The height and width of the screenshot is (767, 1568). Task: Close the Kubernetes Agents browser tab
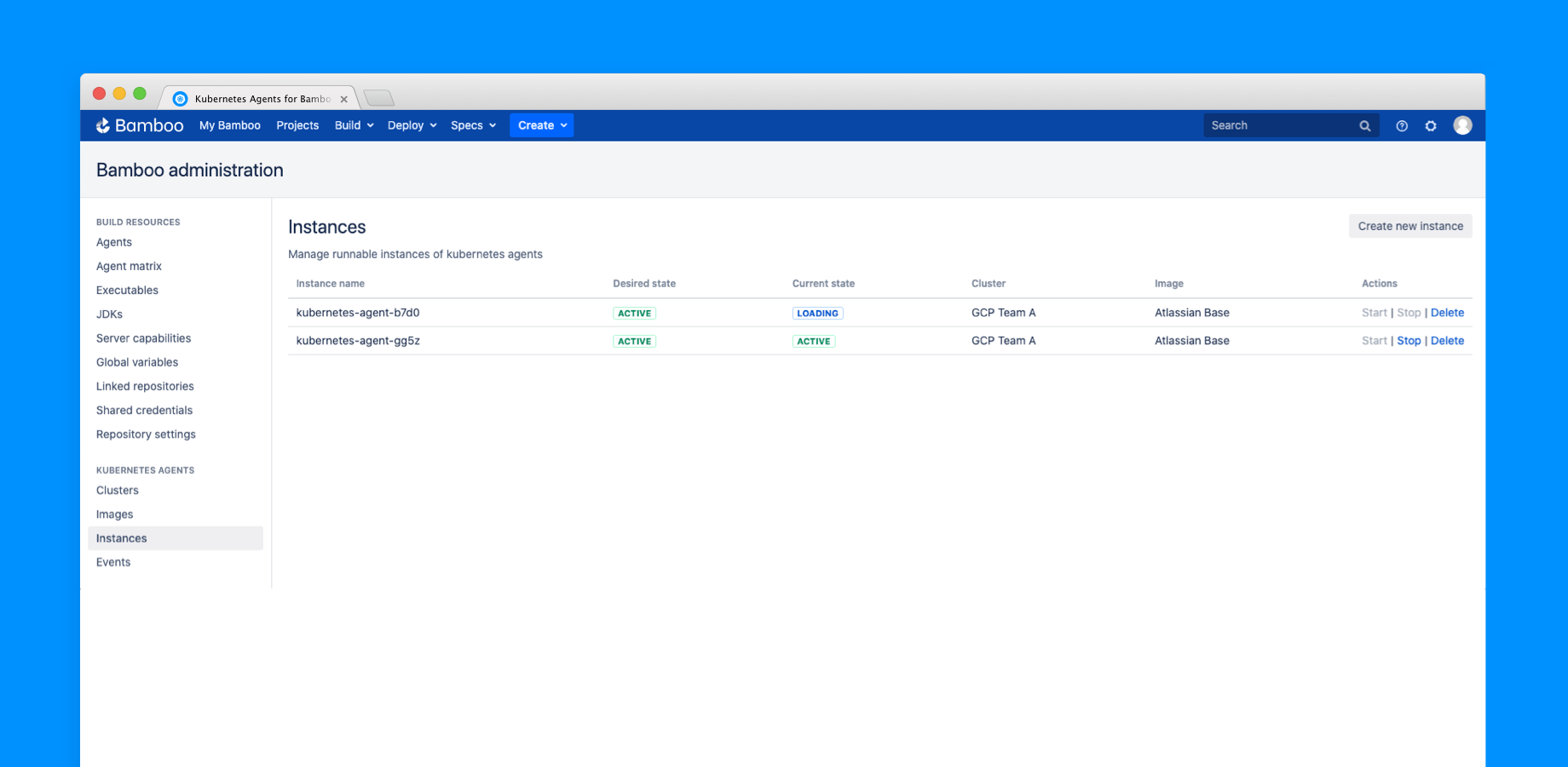[x=344, y=99]
